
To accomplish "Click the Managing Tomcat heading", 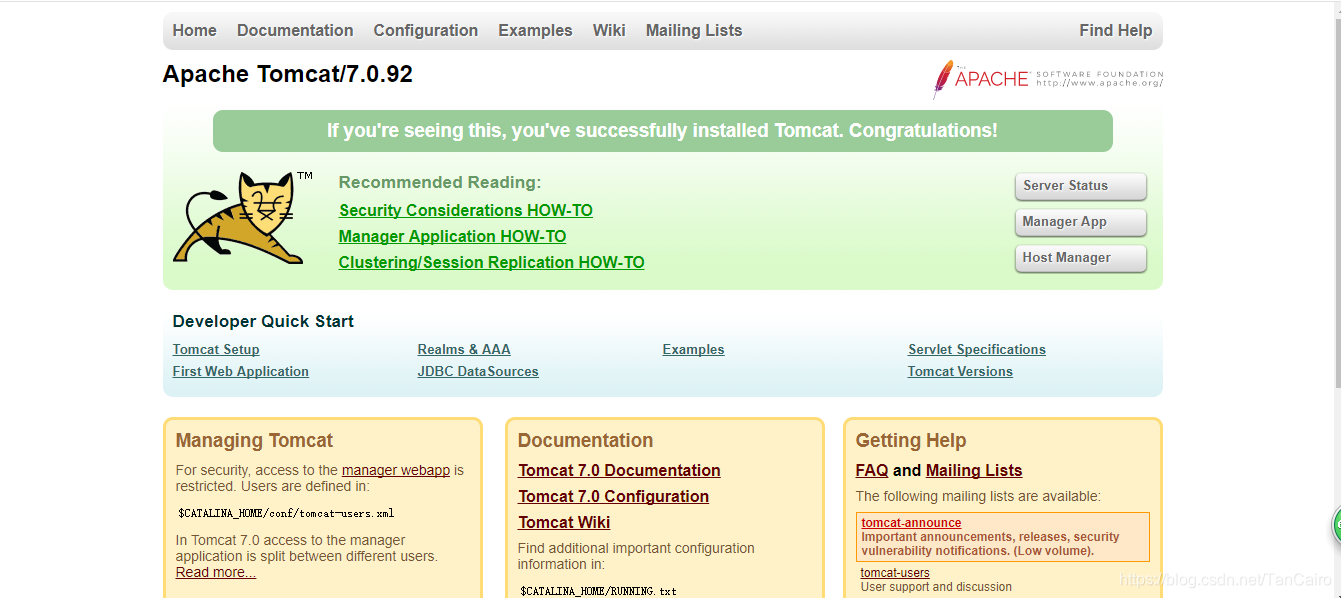I will point(254,440).
